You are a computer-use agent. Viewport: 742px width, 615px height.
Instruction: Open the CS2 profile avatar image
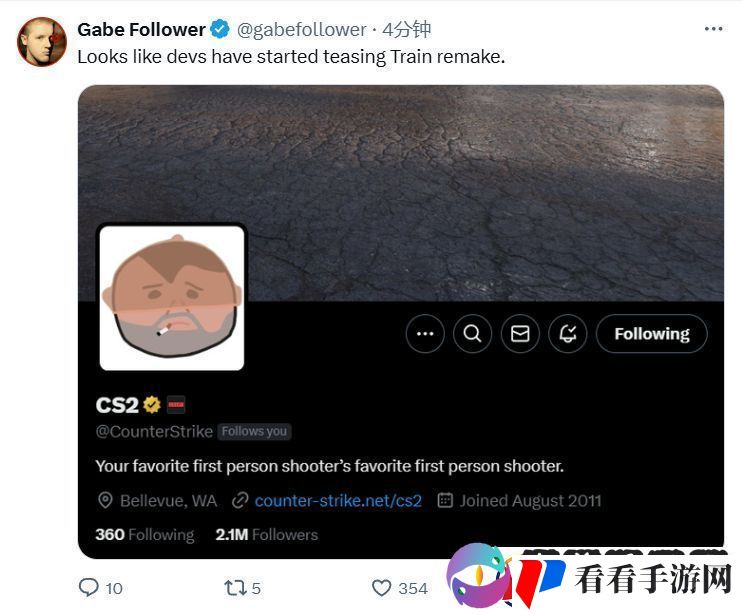point(172,298)
